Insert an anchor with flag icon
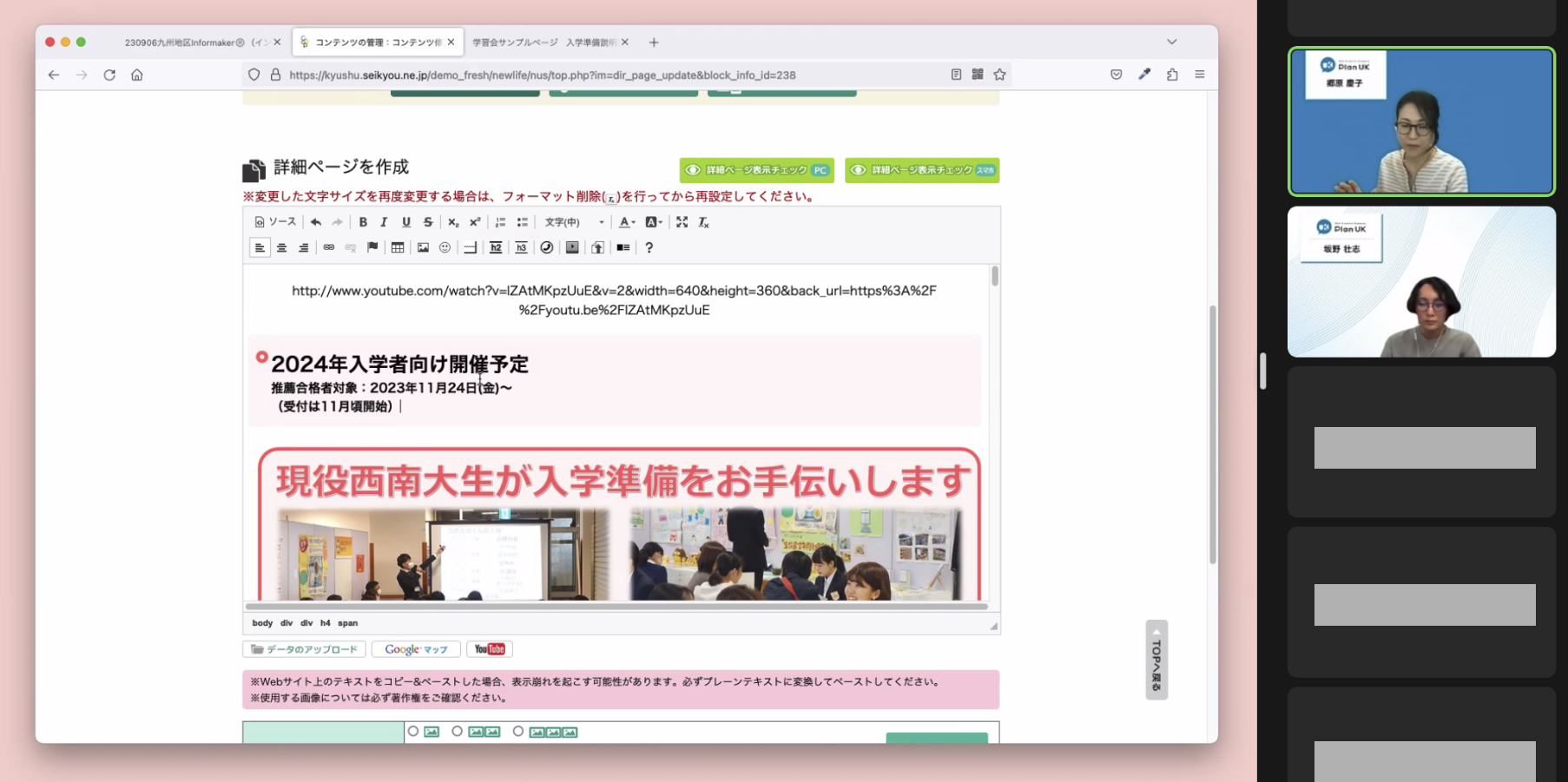 tap(372, 247)
